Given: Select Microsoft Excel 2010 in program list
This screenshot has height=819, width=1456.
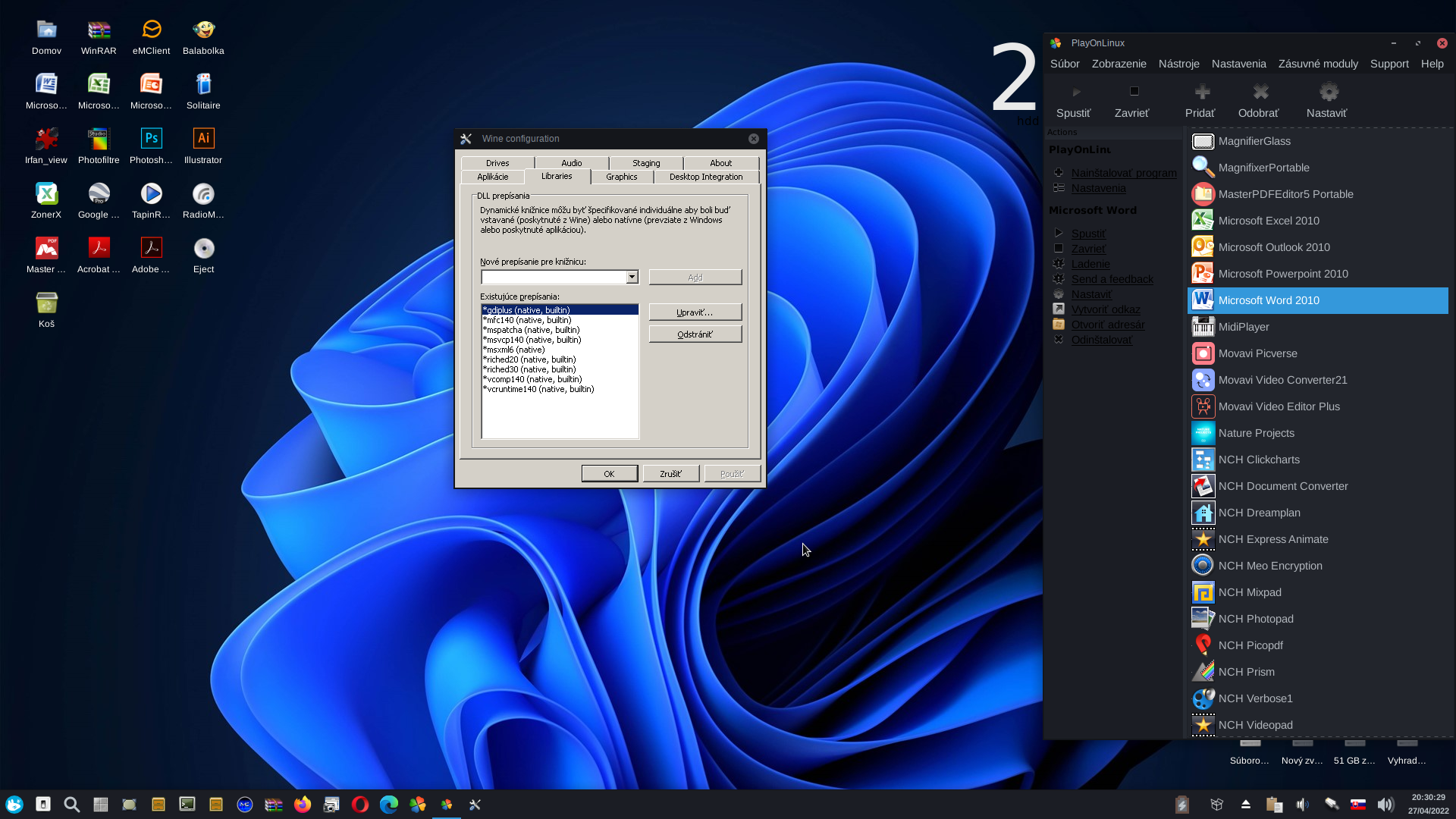Looking at the screenshot, I should [1268, 221].
